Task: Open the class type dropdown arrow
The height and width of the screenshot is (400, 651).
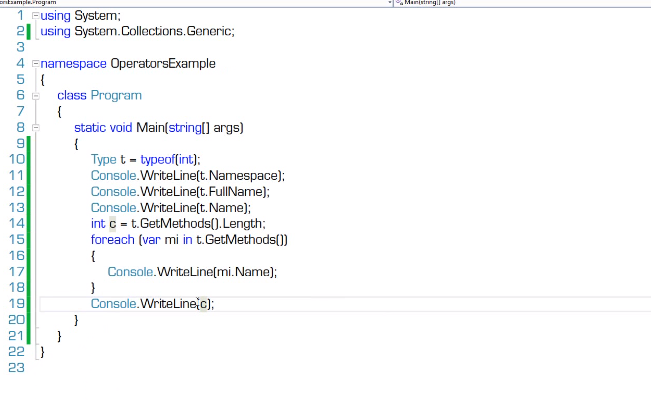Action: [x=390, y=2]
